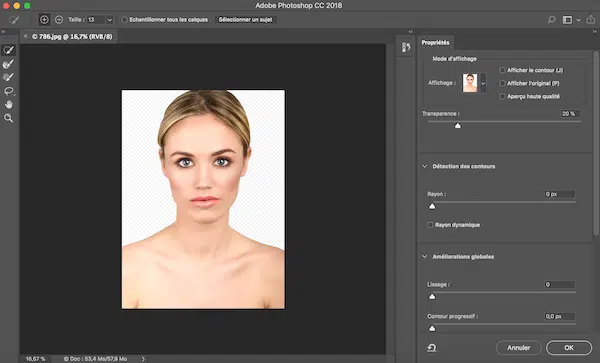Select the Zoom tool
Screen dimensions: 600x363
(x=8, y=118)
